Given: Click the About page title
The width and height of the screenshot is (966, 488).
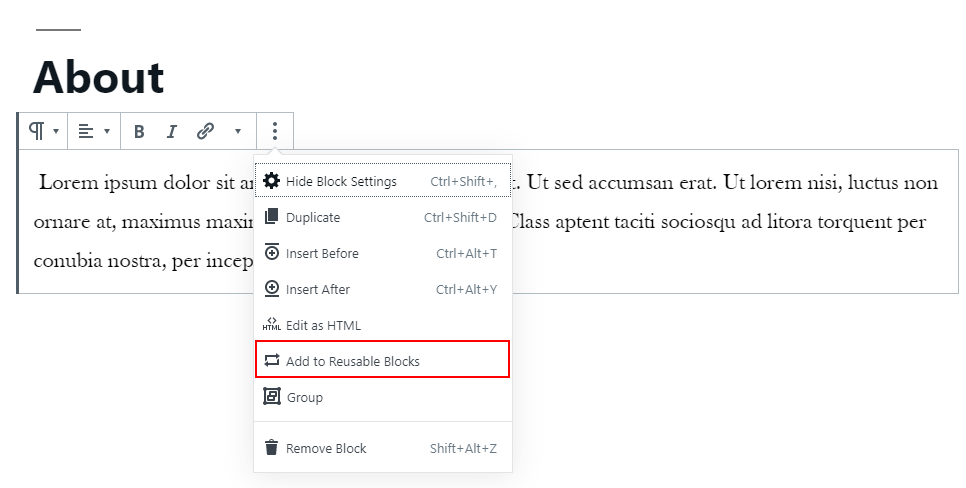Looking at the screenshot, I should pyautogui.click(x=99, y=78).
